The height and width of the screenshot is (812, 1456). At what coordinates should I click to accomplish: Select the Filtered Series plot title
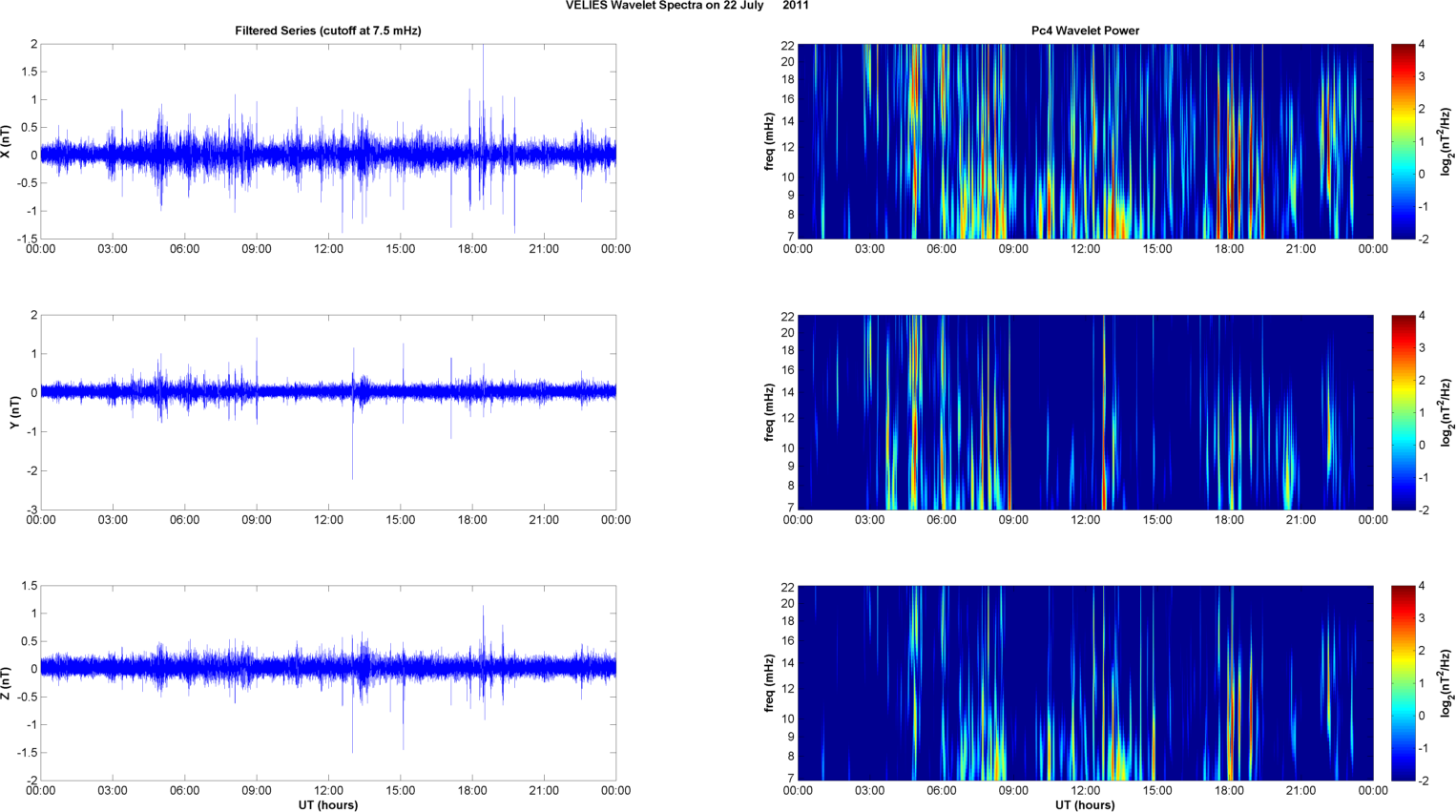[x=327, y=31]
